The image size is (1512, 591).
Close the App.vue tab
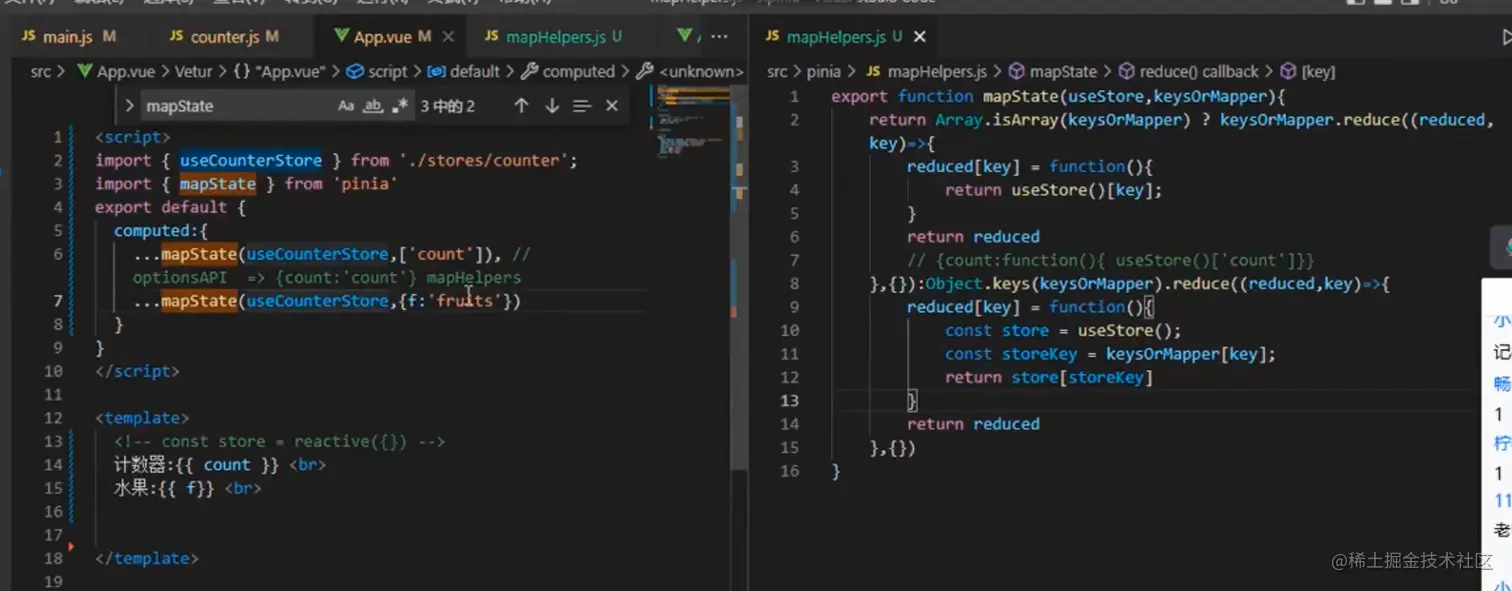coord(448,37)
